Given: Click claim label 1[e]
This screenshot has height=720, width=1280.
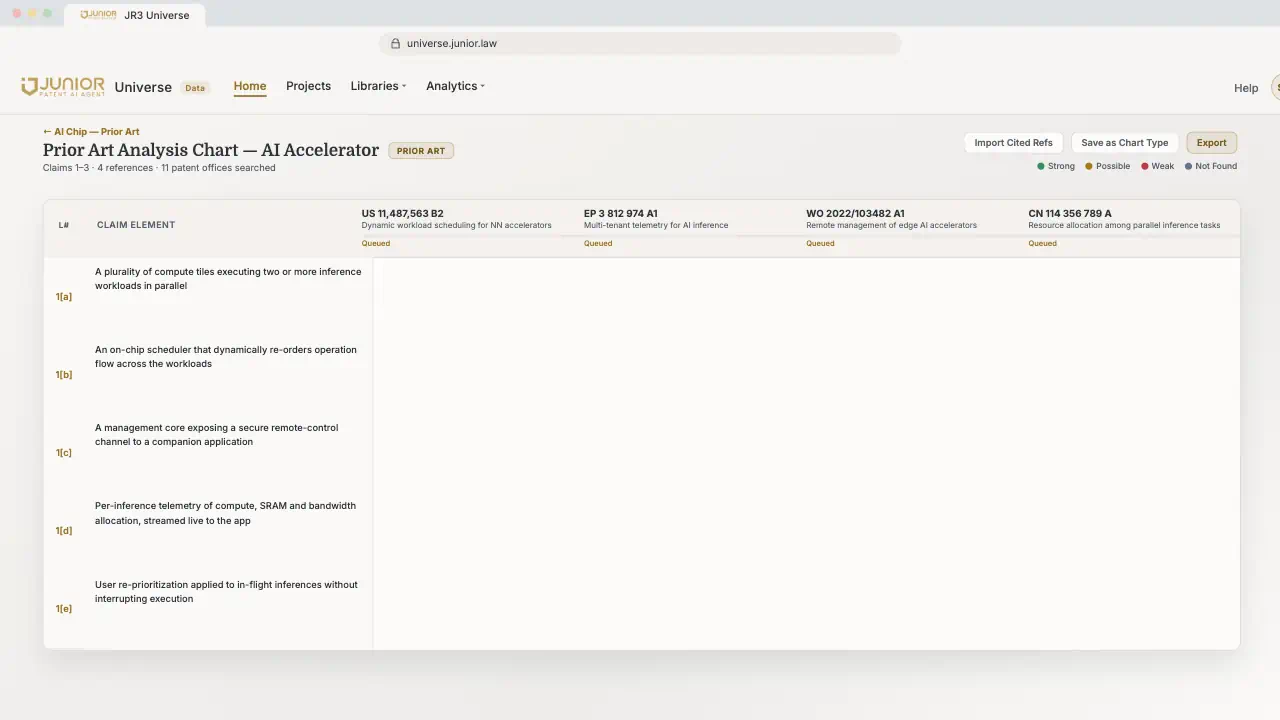Looking at the screenshot, I should point(64,609).
